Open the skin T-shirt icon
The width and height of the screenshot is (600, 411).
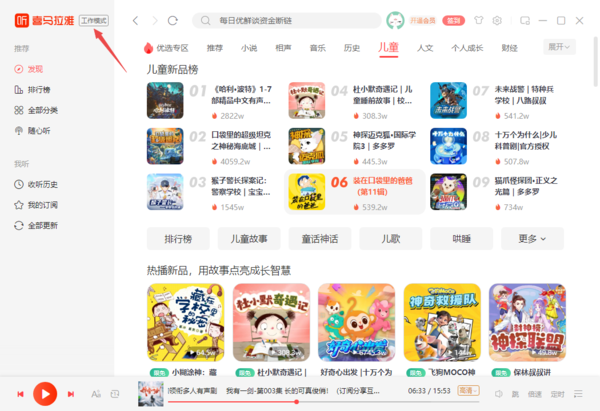point(479,20)
